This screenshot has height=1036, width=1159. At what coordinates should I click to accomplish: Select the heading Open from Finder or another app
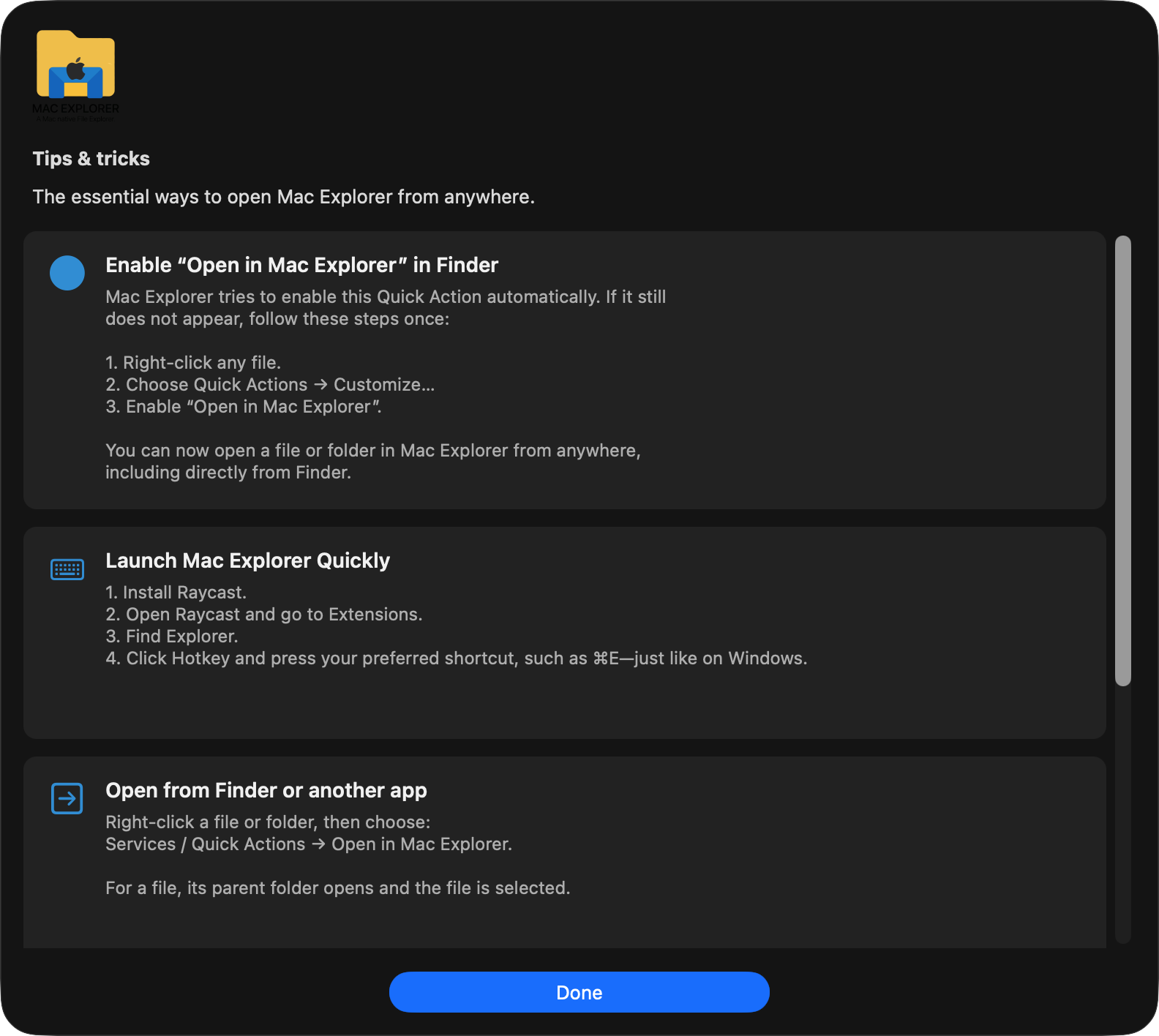pos(266,790)
